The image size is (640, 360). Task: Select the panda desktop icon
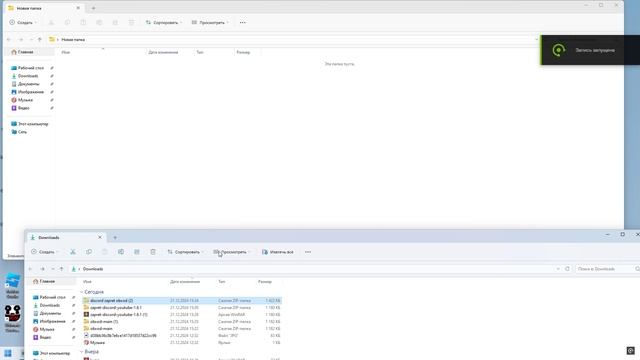click(13, 319)
